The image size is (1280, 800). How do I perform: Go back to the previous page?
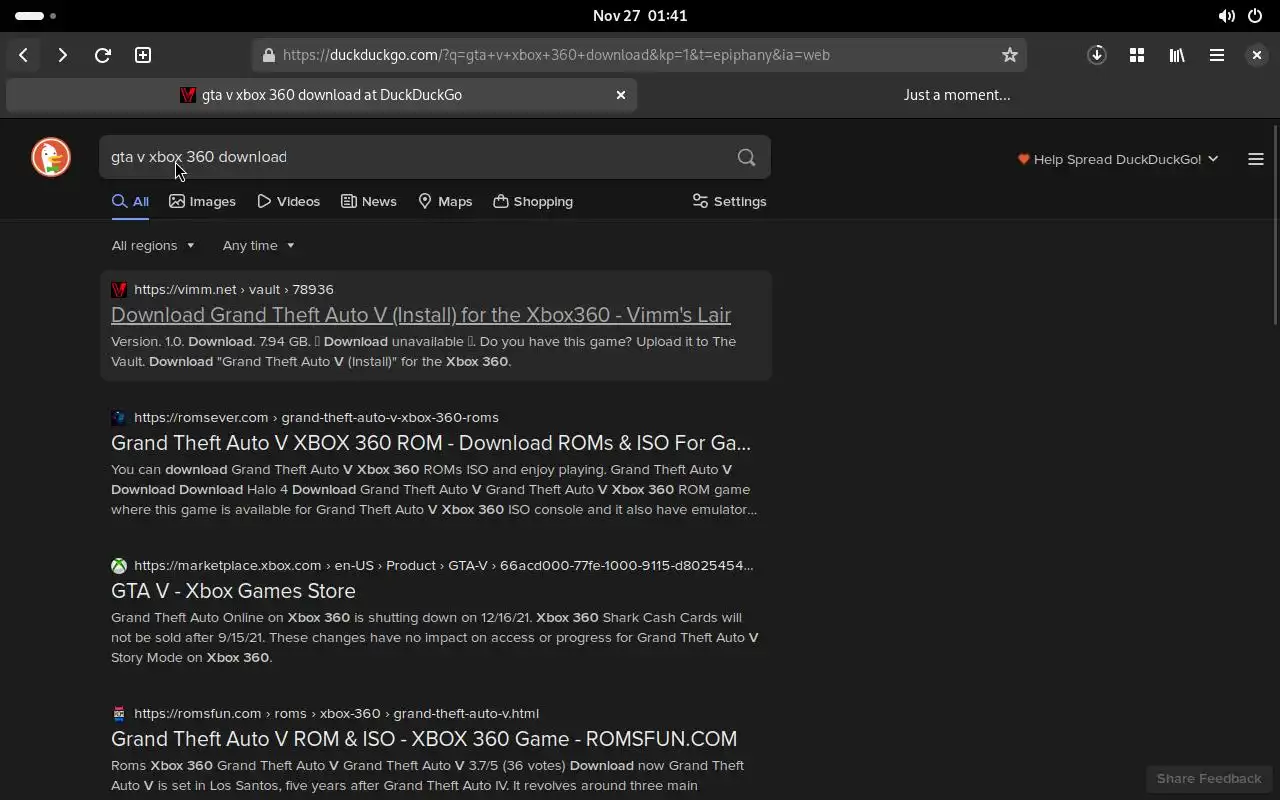(x=24, y=55)
